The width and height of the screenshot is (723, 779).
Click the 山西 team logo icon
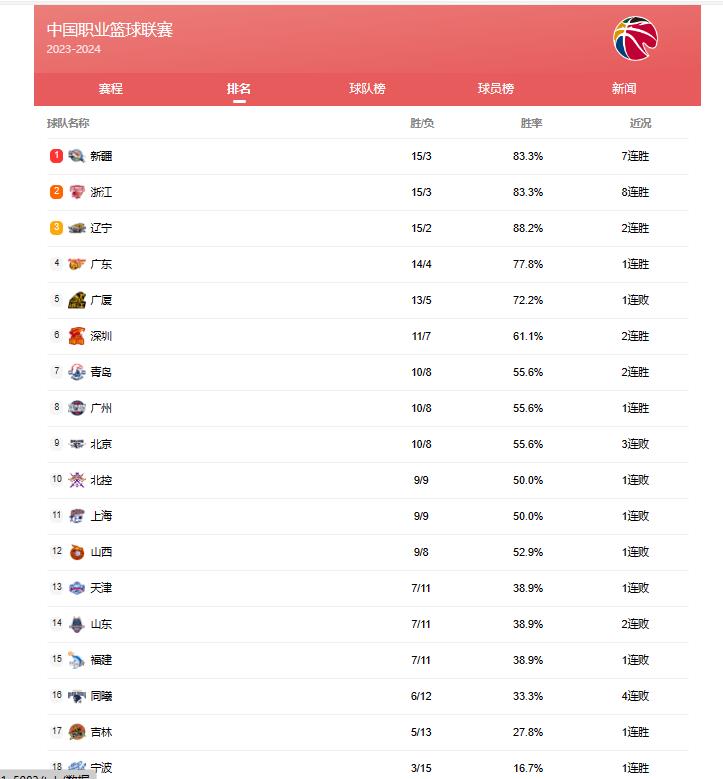coord(77,552)
